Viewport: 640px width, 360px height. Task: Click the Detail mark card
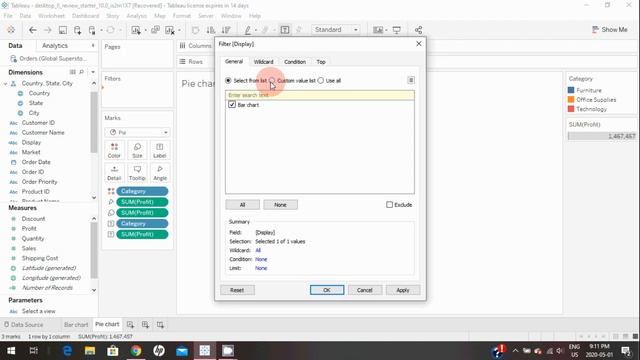pos(114,173)
